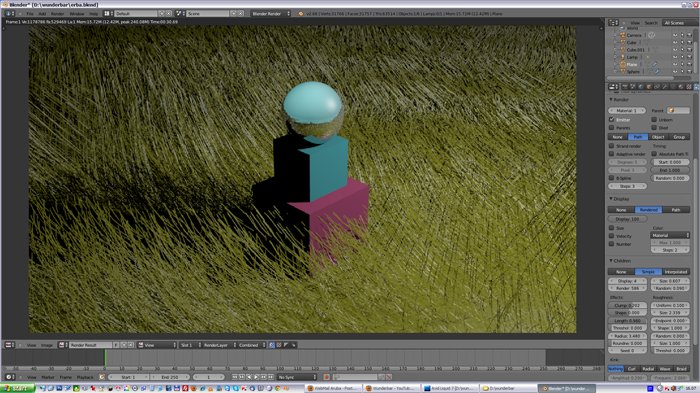Select Group render type button
The width and height of the screenshot is (700, 393).
click(679, 137)
